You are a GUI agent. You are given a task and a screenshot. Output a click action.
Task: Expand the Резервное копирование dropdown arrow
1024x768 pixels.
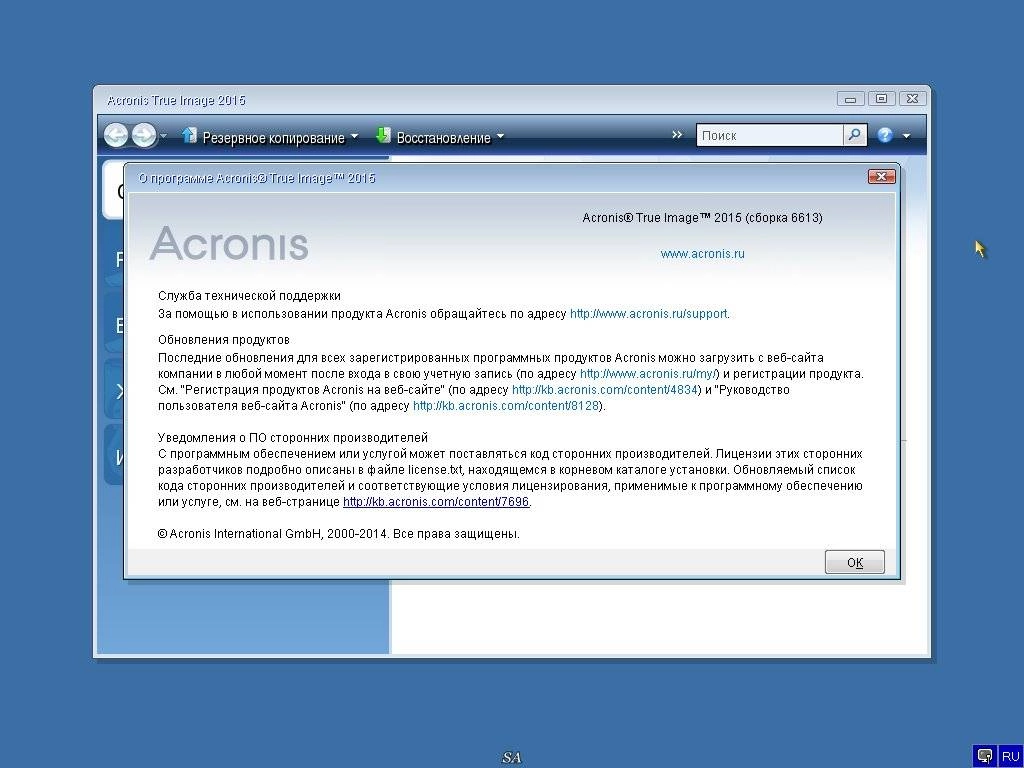pyautogui.click(x=354, y=137)
